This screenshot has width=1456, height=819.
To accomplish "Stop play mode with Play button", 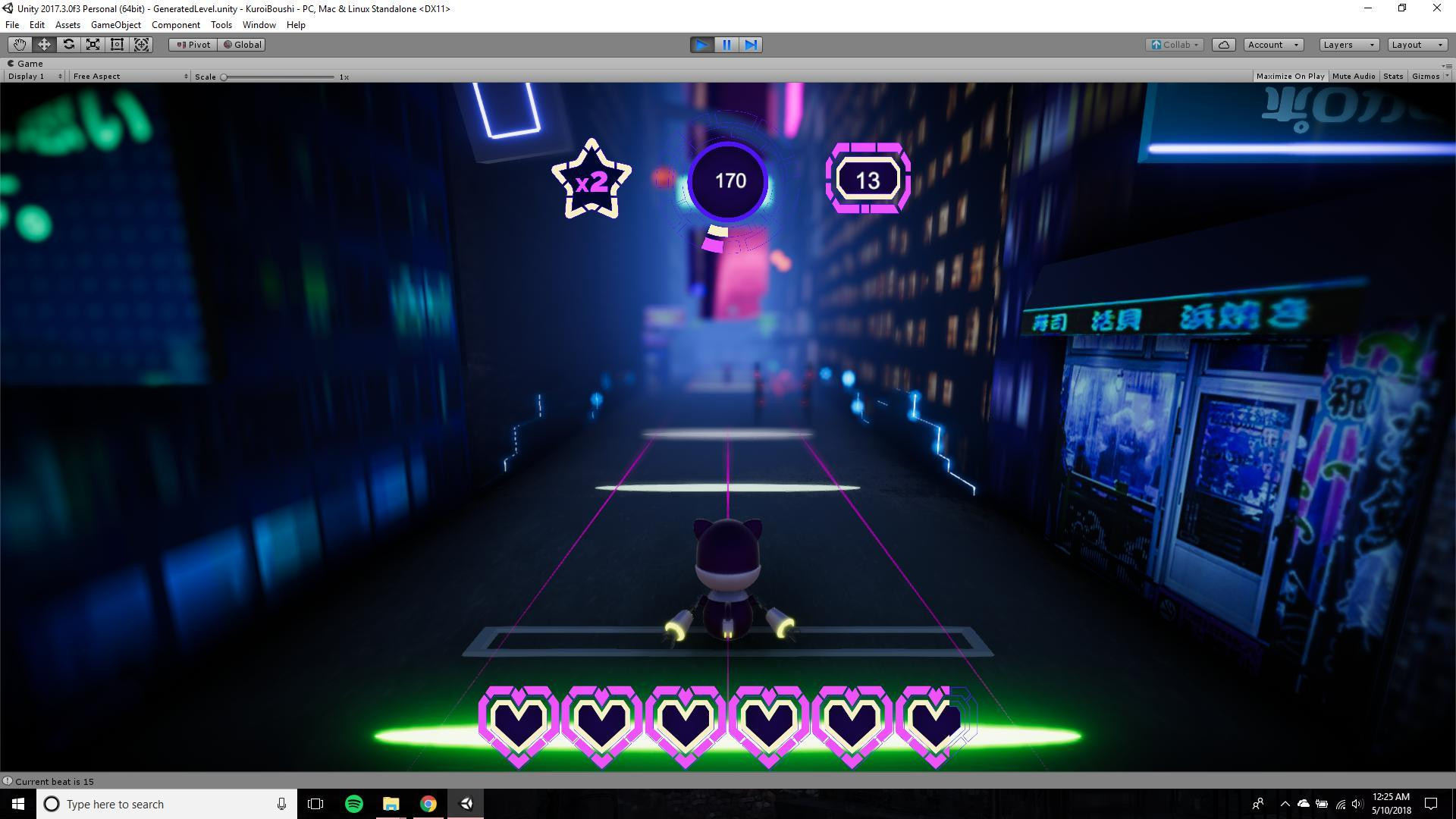I will [x=702, y=45].
